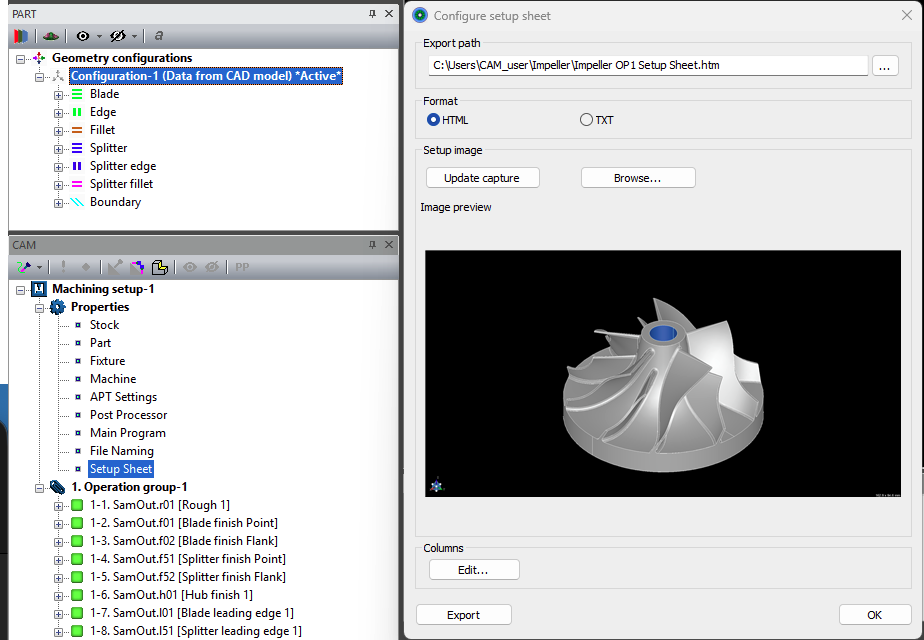
Task: Click the yellow solid simulation icon in CAM toolbar
Action: pos(162,267)
